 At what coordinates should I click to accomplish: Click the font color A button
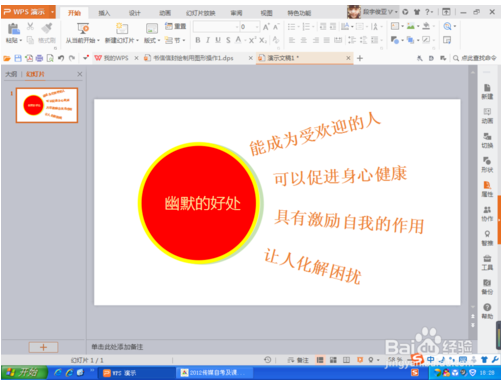click(x=238, y=40)
